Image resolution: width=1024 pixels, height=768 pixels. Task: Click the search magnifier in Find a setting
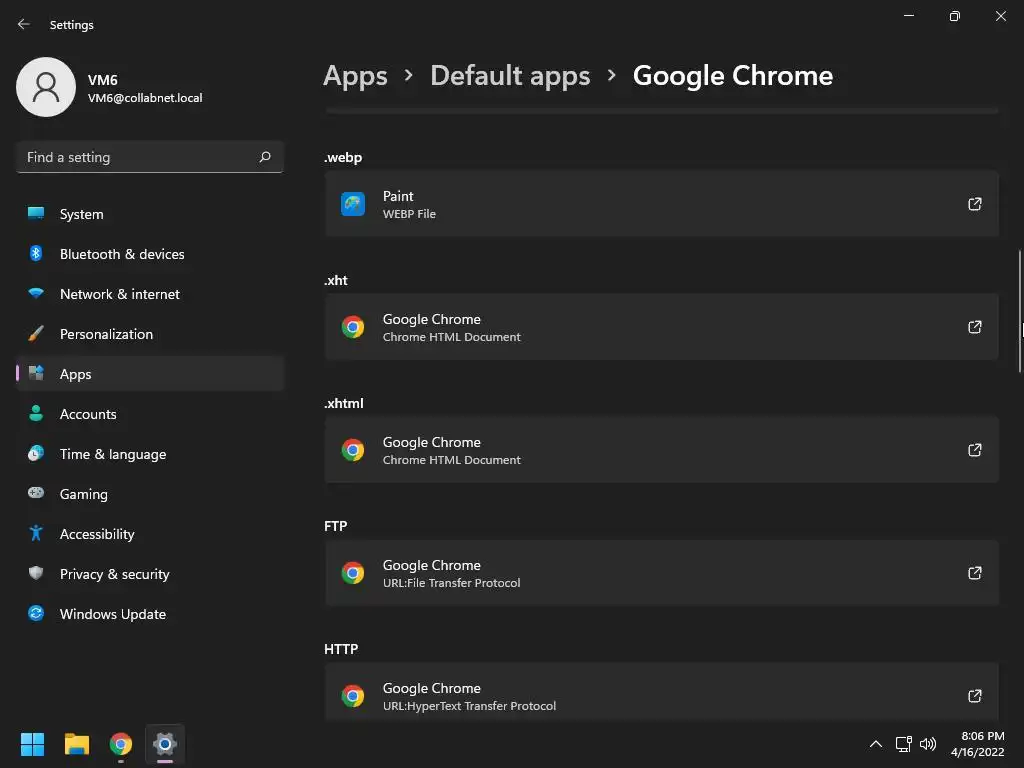point(265,157)
